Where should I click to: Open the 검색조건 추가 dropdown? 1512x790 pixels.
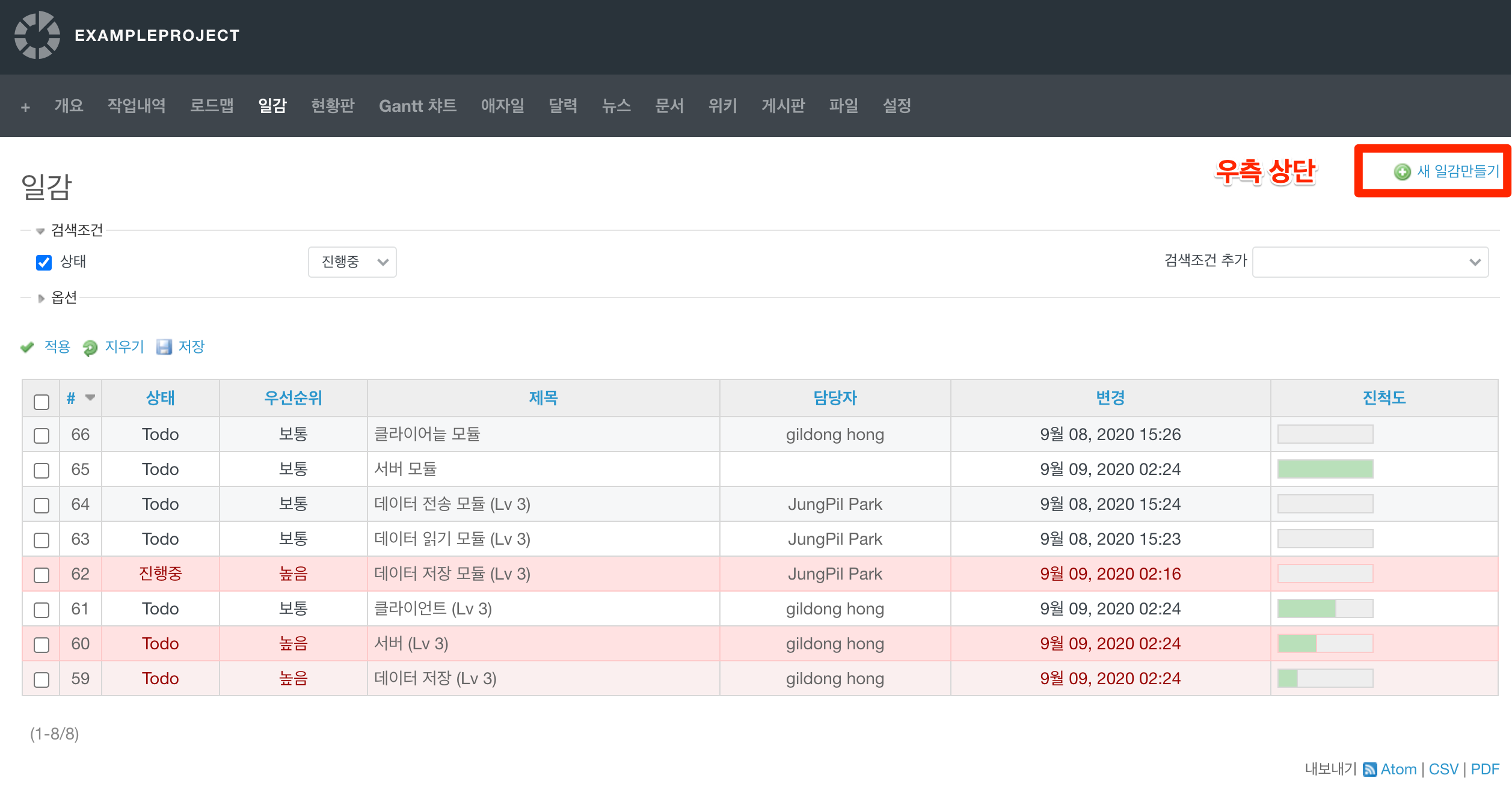tap(1369, 262)
